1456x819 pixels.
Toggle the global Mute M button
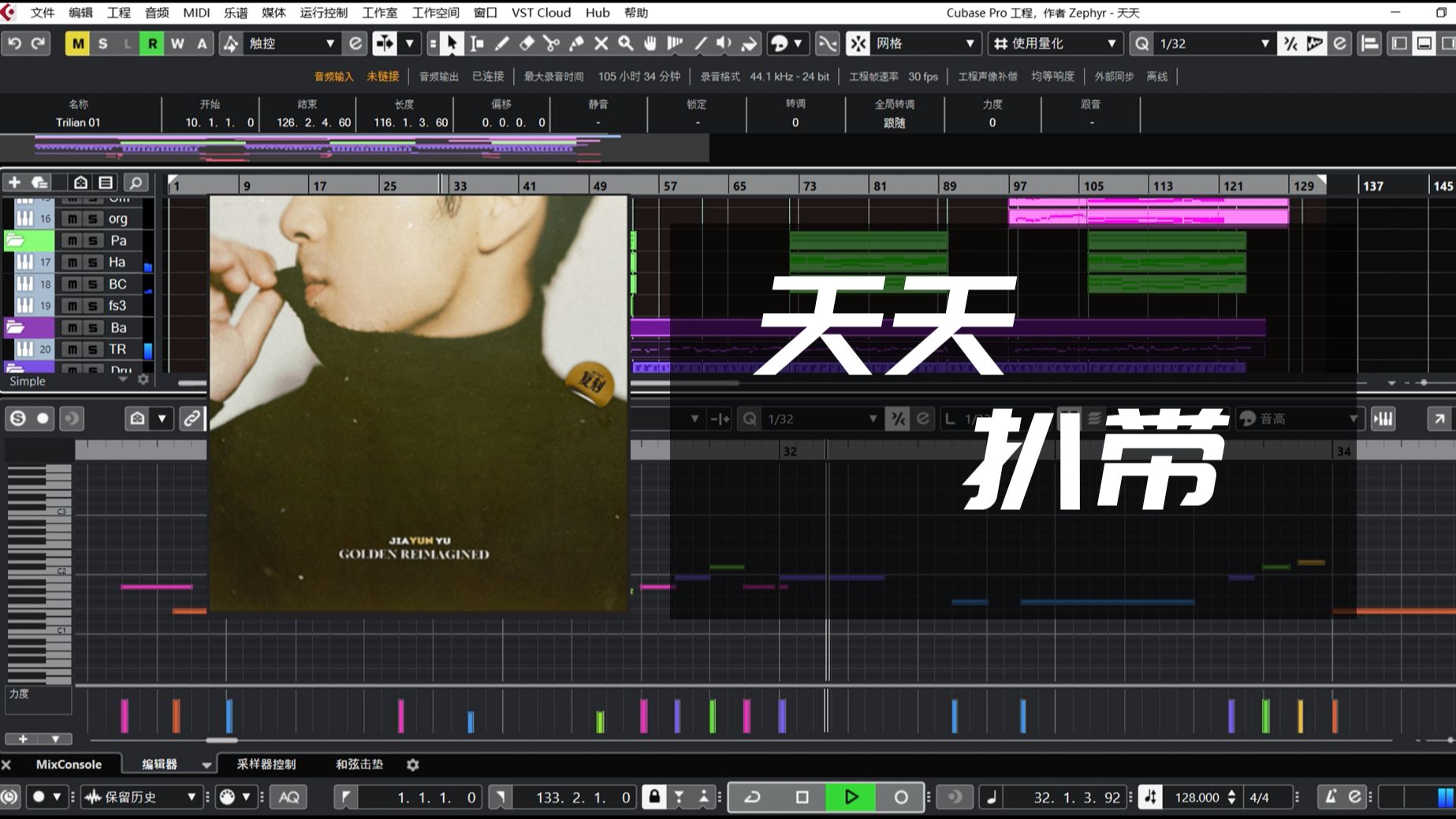click(x=77, y=43)
